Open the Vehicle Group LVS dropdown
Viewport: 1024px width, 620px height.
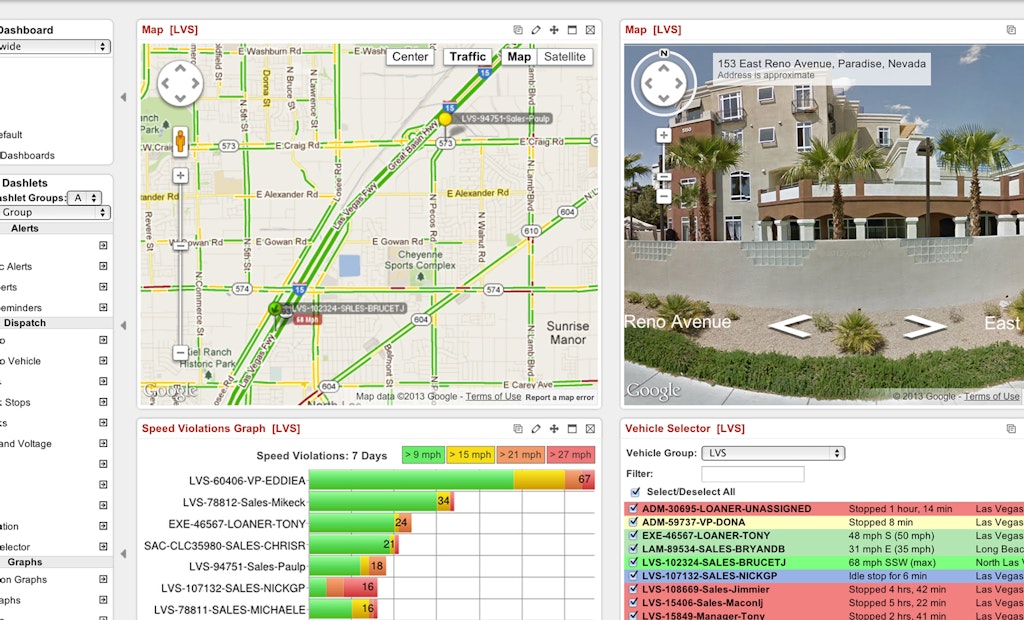772,453
